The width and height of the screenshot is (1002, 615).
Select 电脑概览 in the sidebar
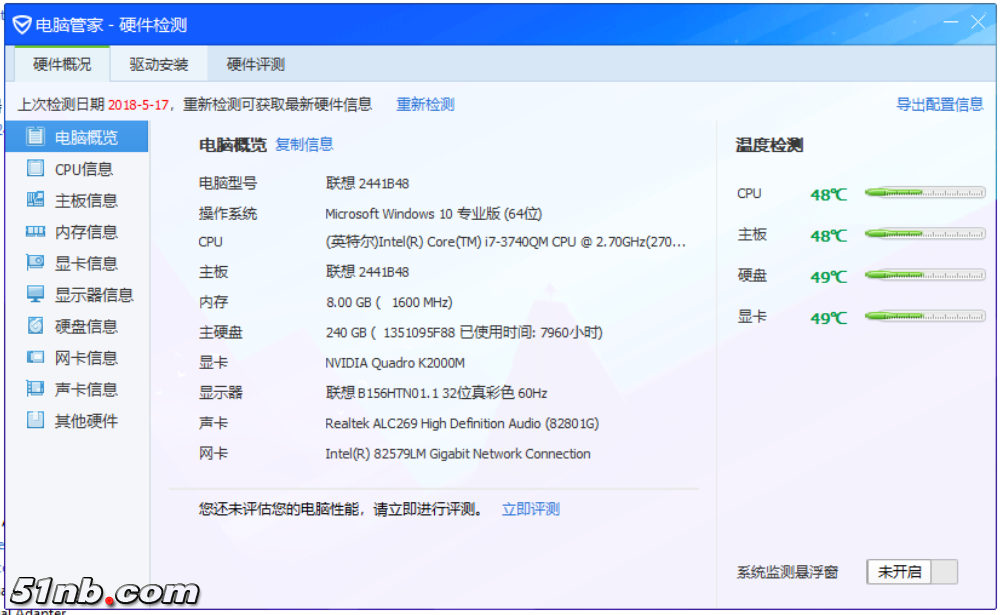pos(85,138)
